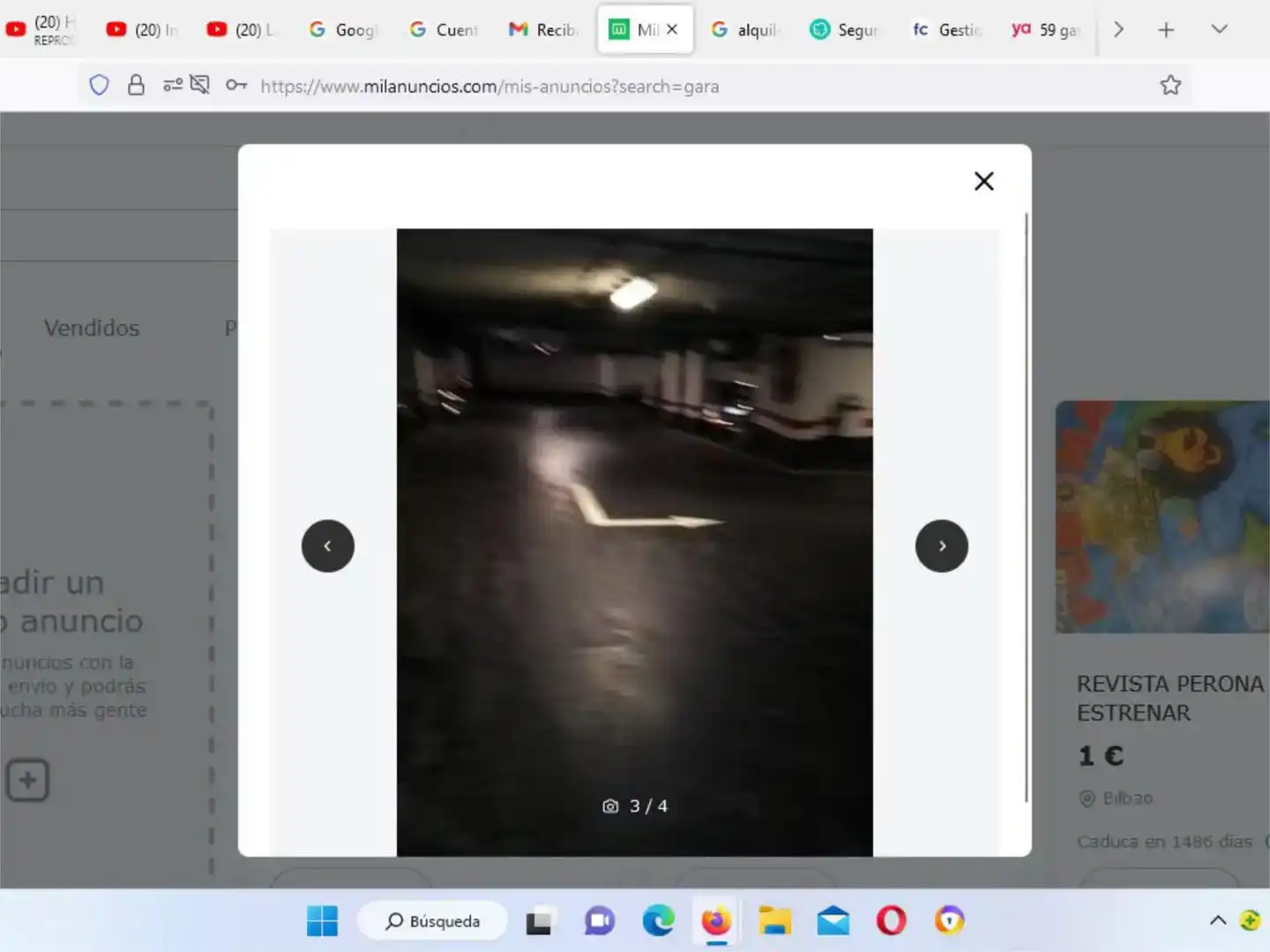Click the blocked camera/autoplay indicator icon
Viewport: 1270px width, 952px height.
200,86
